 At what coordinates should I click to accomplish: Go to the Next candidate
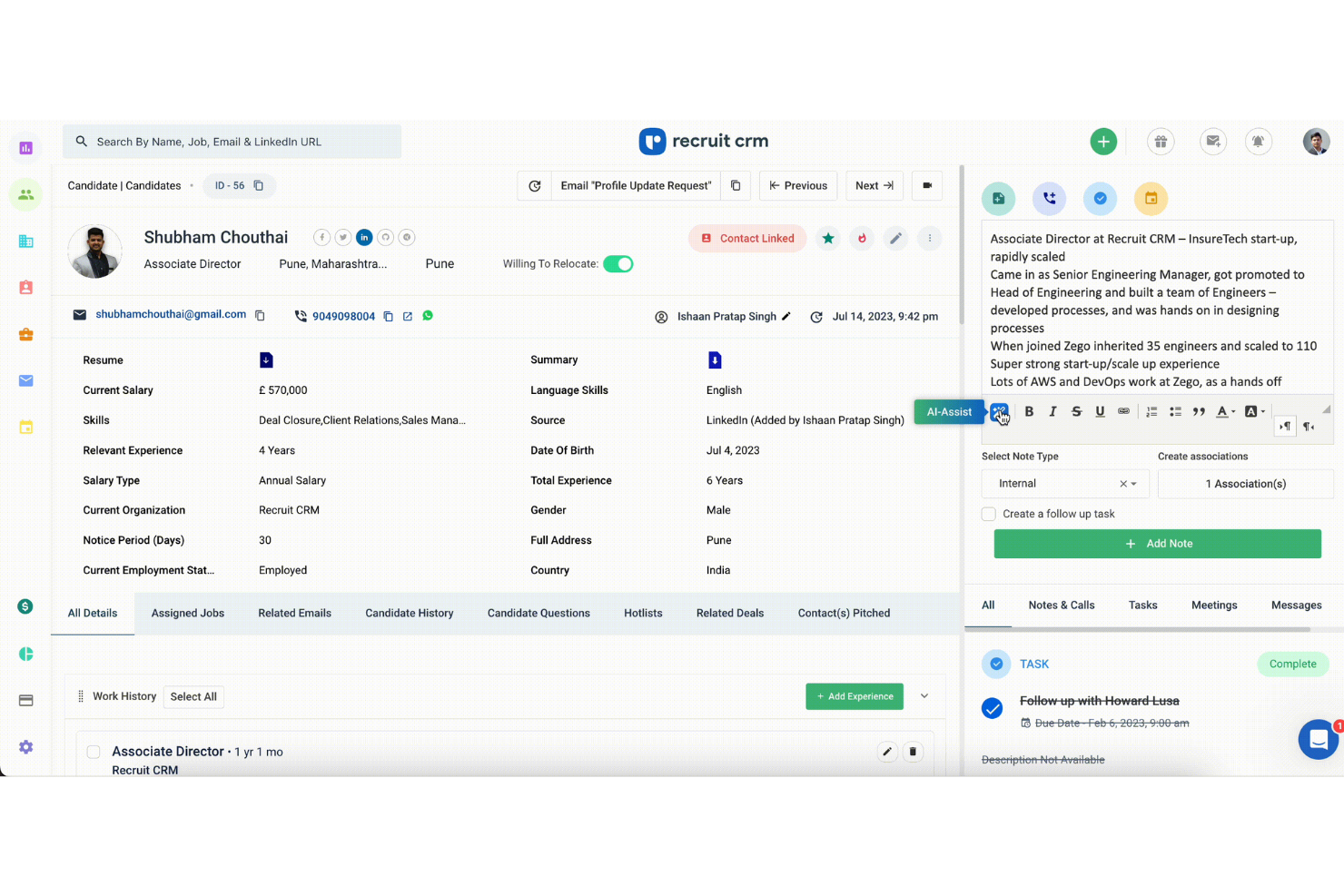pos(875,185)
